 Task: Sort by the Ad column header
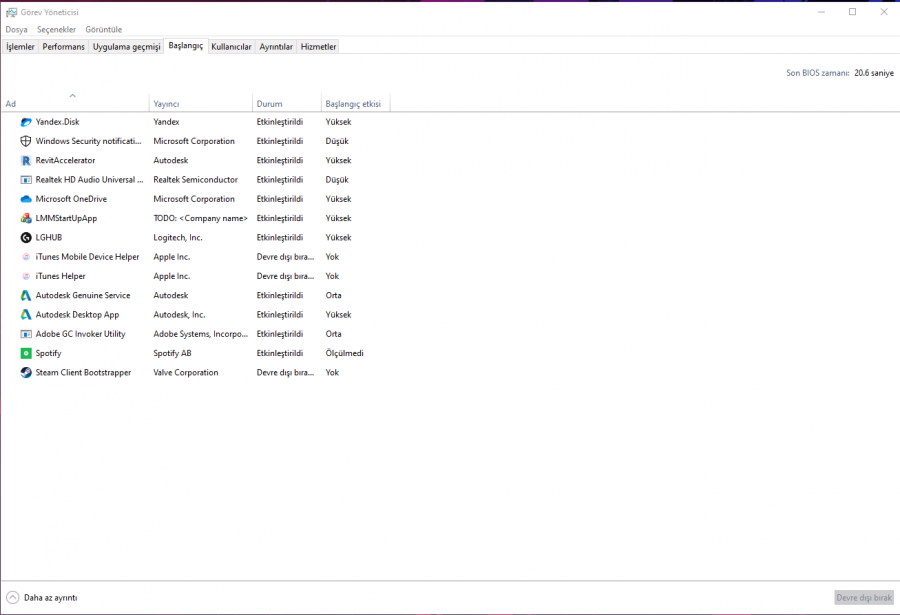coord(75,104)
